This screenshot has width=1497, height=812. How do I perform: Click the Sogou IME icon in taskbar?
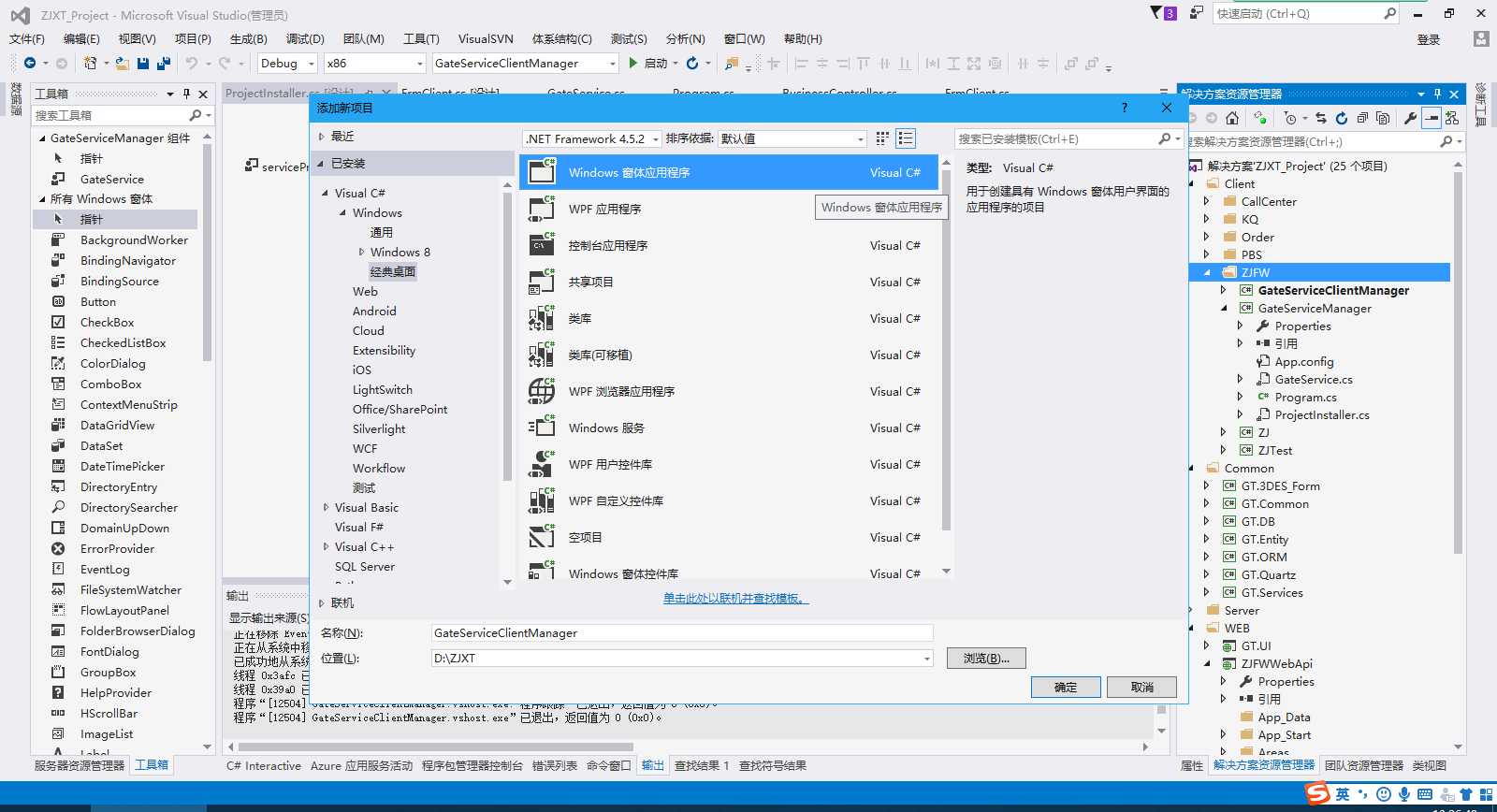coord(1317,794)
